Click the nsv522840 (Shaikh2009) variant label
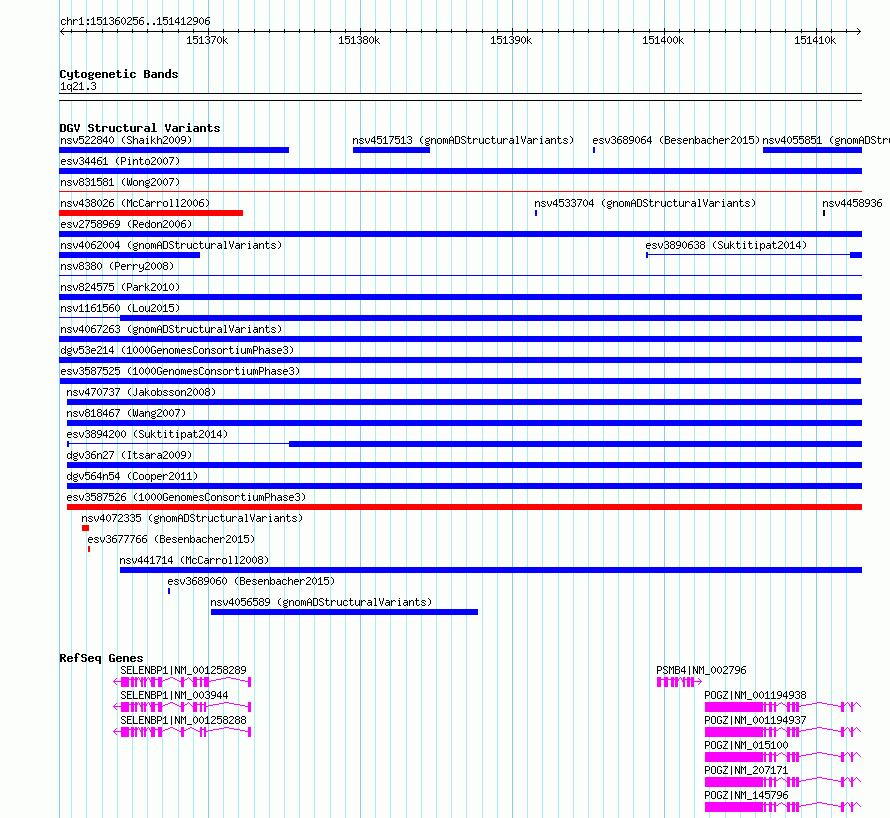Viewport: 890px width, 818px height. pyautogui.click(x=126, y=140)
